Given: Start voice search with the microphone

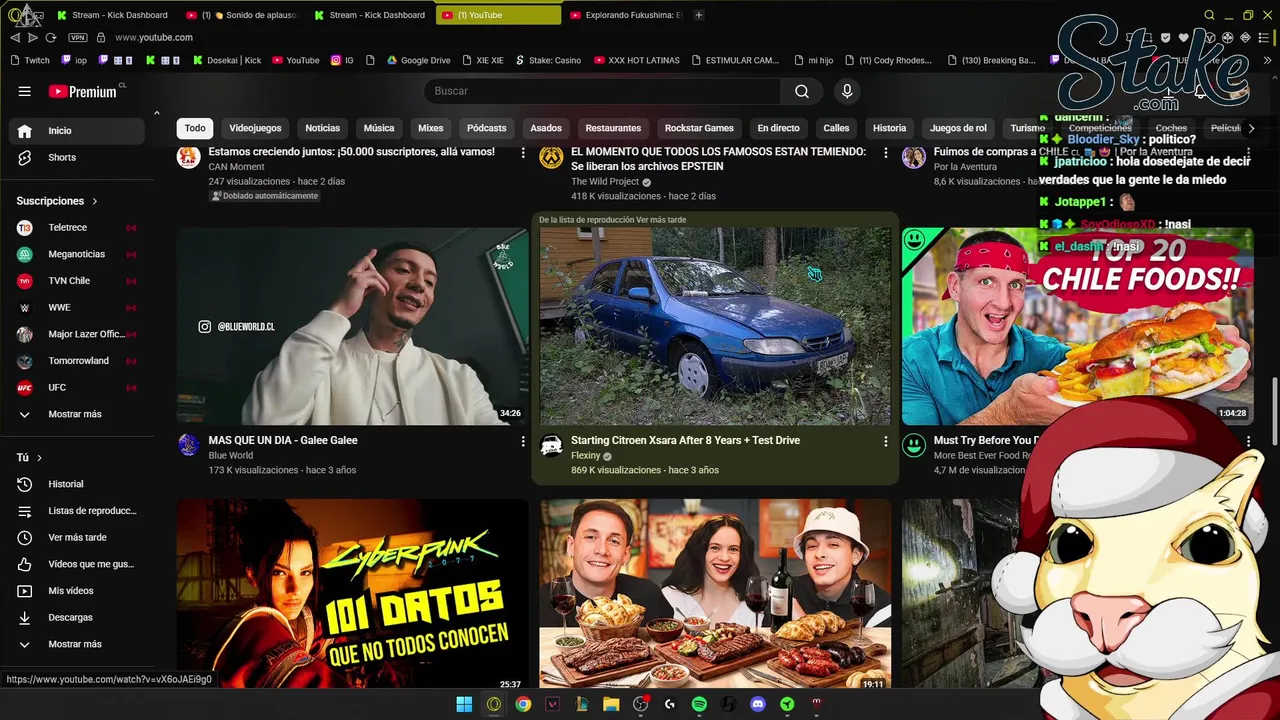Looking at the screenshot, I should [x=847, y=91].
